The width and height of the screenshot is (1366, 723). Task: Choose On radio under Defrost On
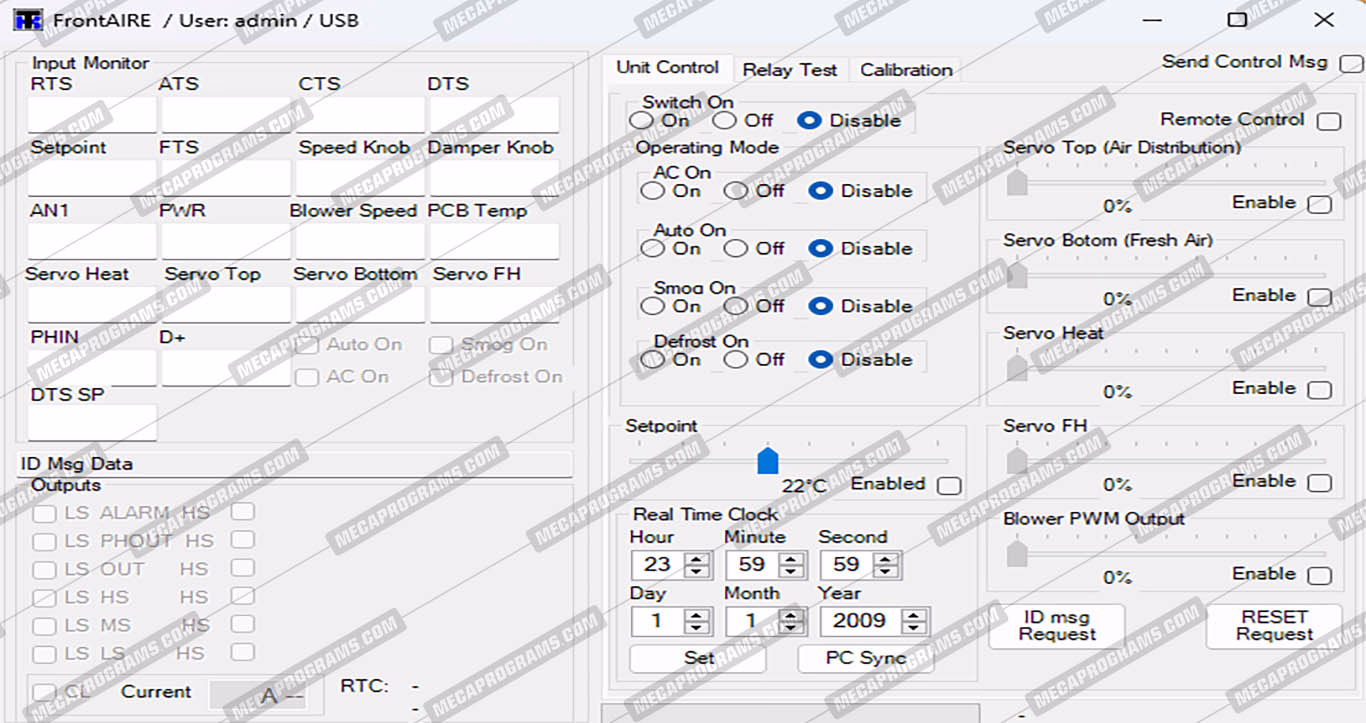coord(652,360)
